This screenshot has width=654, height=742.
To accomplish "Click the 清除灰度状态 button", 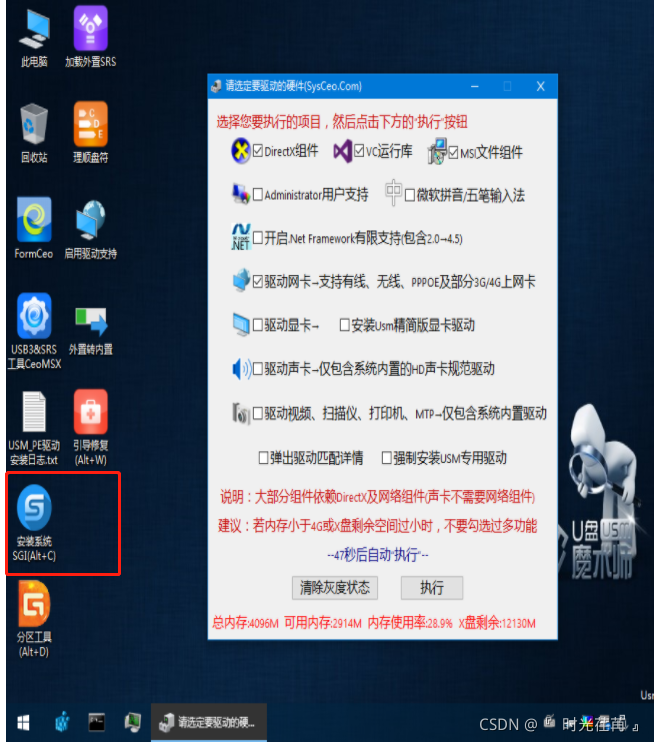I will (x=335, y=588).
